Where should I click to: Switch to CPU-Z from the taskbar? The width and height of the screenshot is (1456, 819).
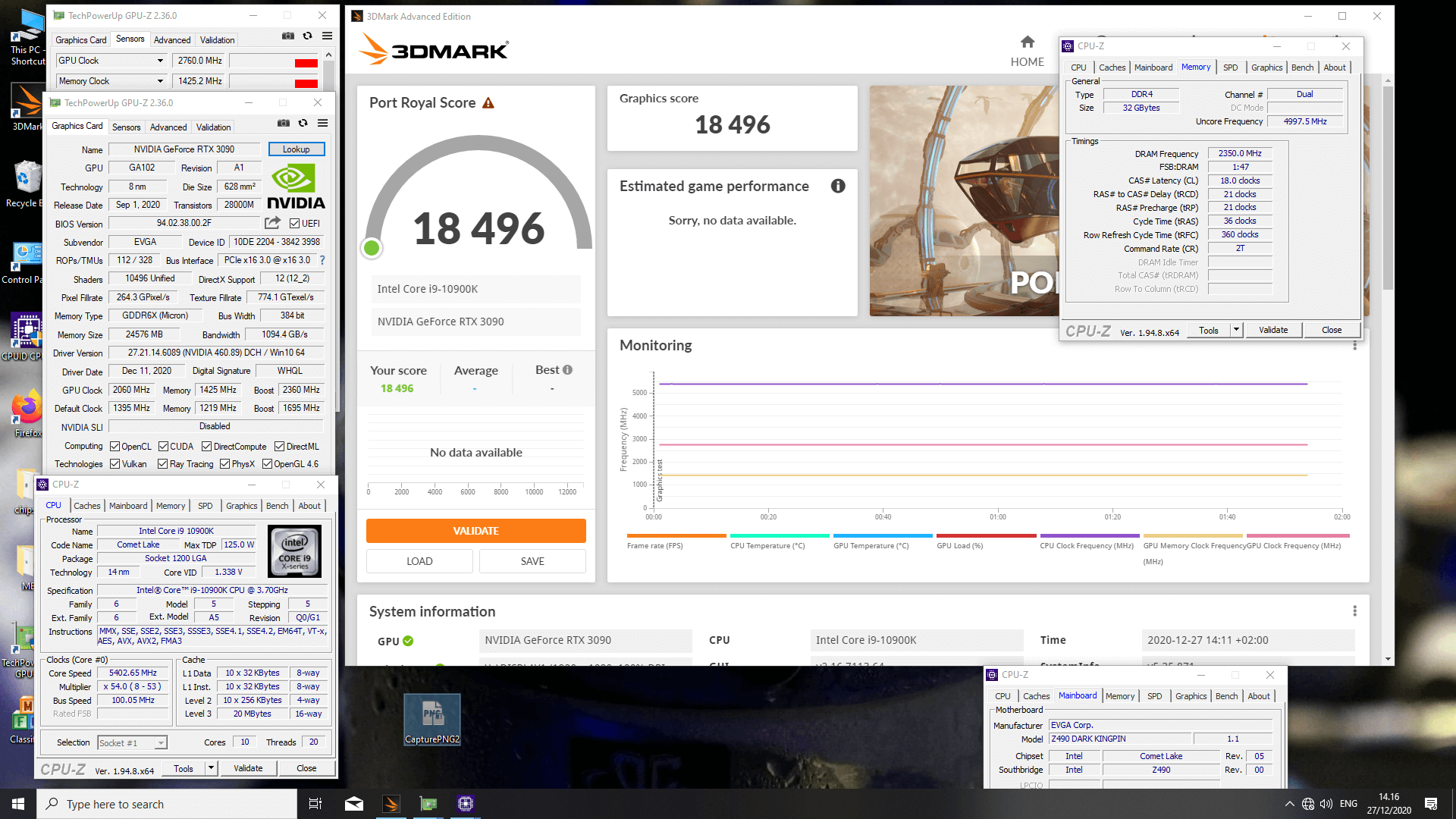tap(466, 804)
